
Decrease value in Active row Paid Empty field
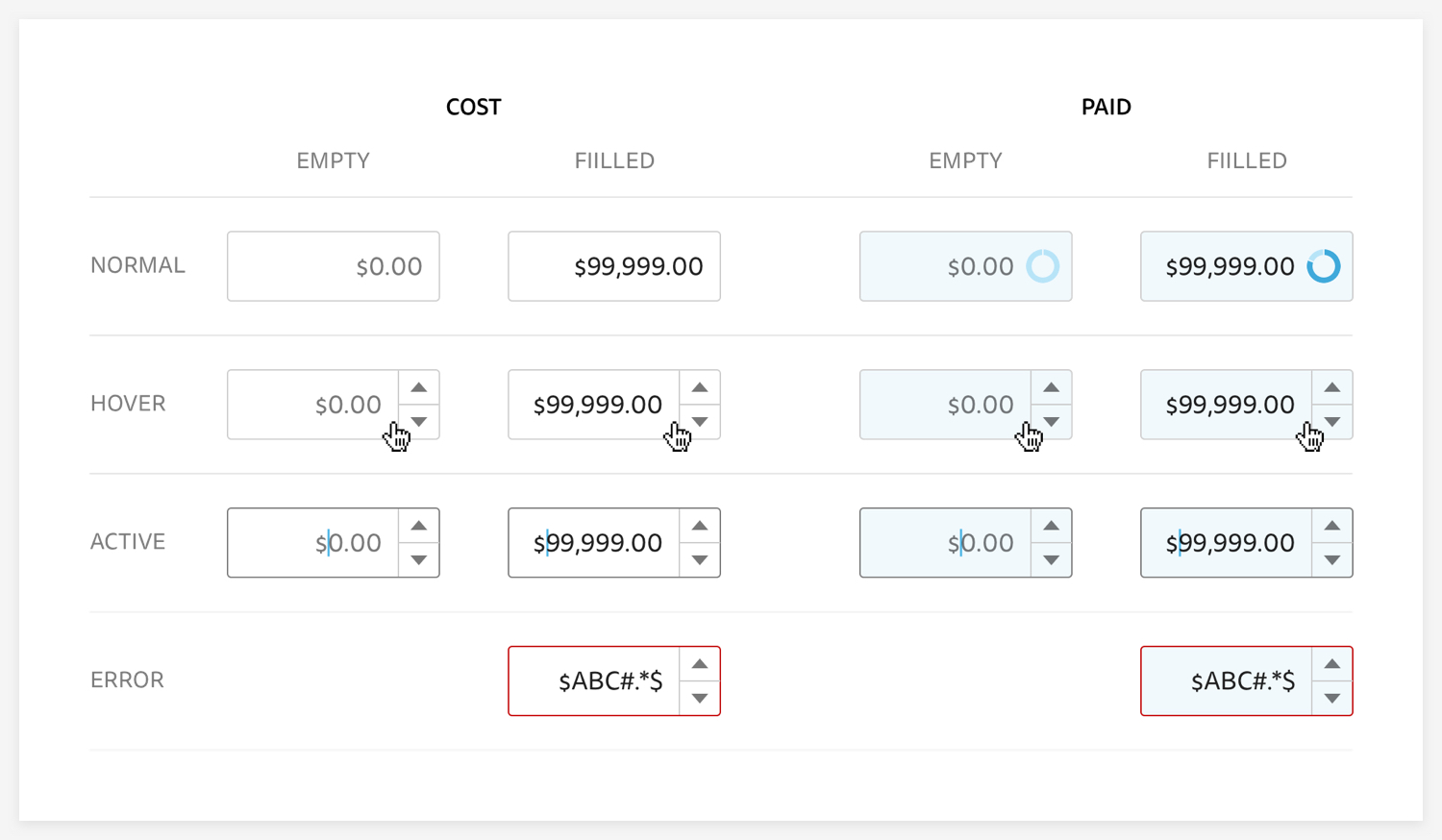pos(1052,560)
